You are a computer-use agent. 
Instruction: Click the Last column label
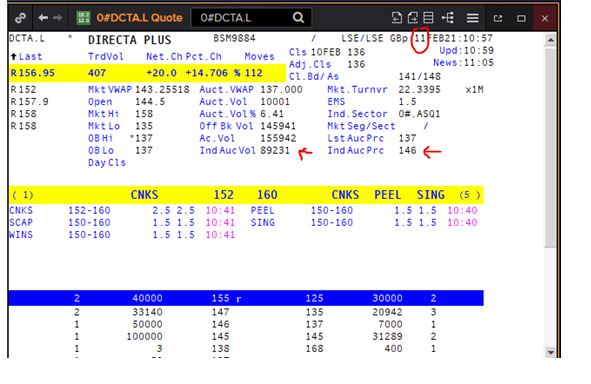pyautogui.click(x=31, y=57)
